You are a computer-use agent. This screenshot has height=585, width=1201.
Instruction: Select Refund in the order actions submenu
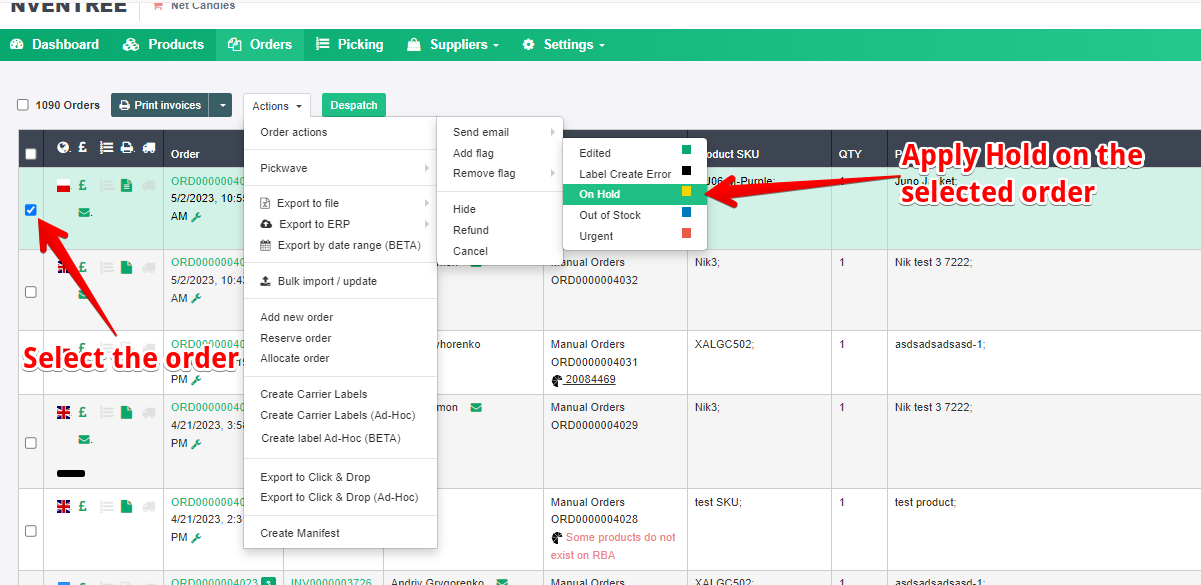[x=471, y=230]
